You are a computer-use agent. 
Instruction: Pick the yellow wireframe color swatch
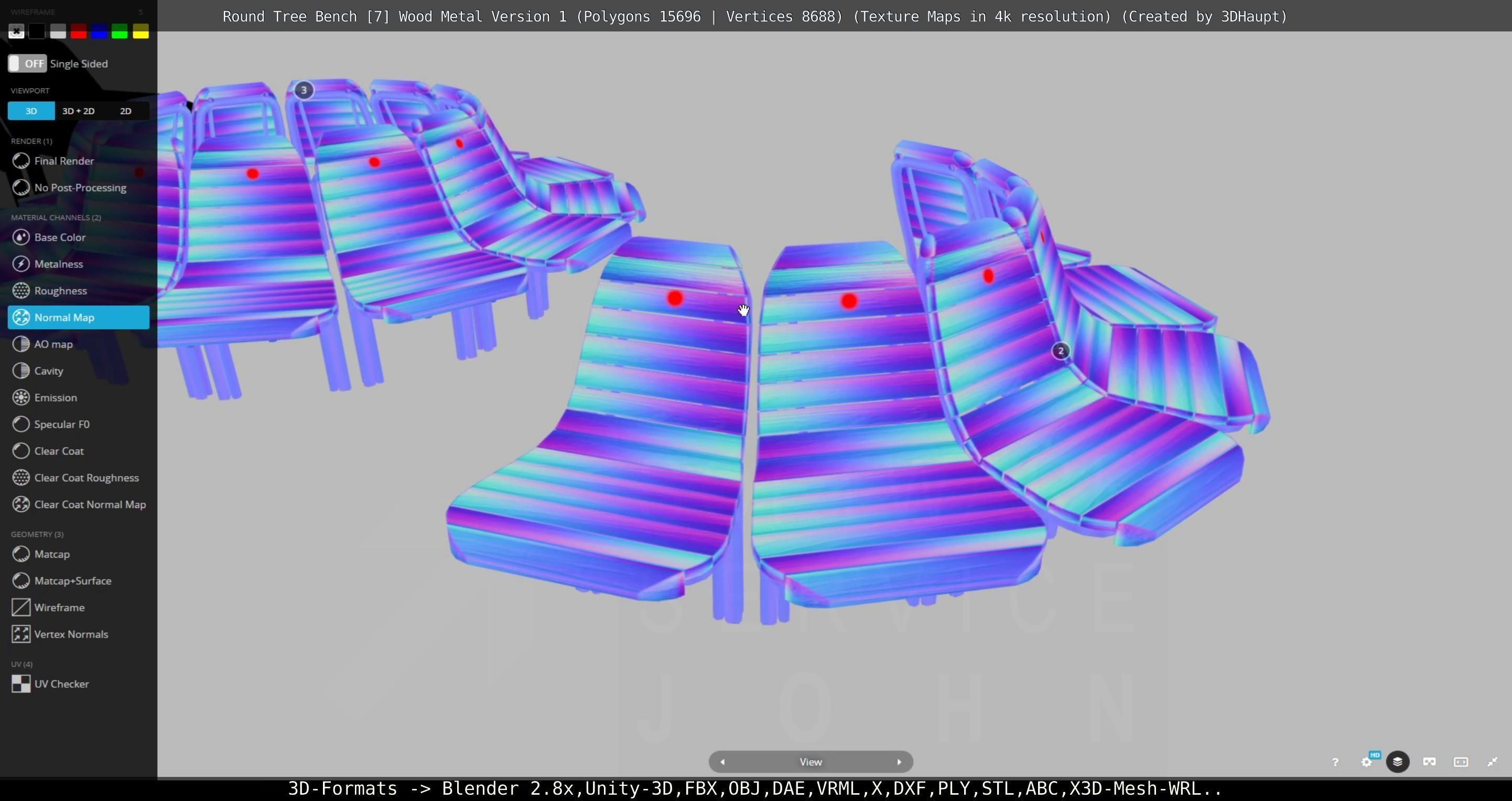[x=141, y=31]
